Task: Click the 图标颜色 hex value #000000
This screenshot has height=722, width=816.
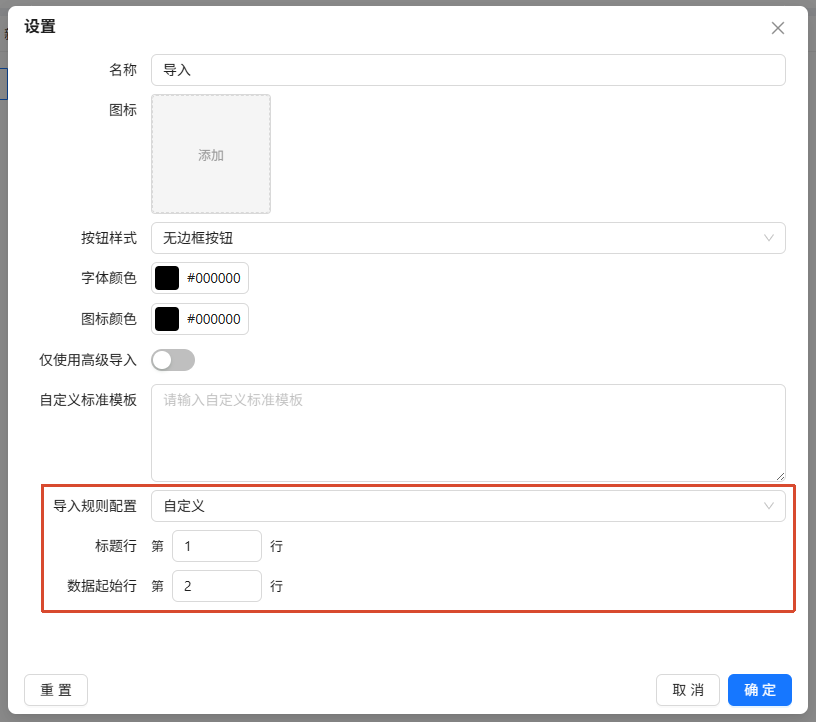Action: coord(214,319)
